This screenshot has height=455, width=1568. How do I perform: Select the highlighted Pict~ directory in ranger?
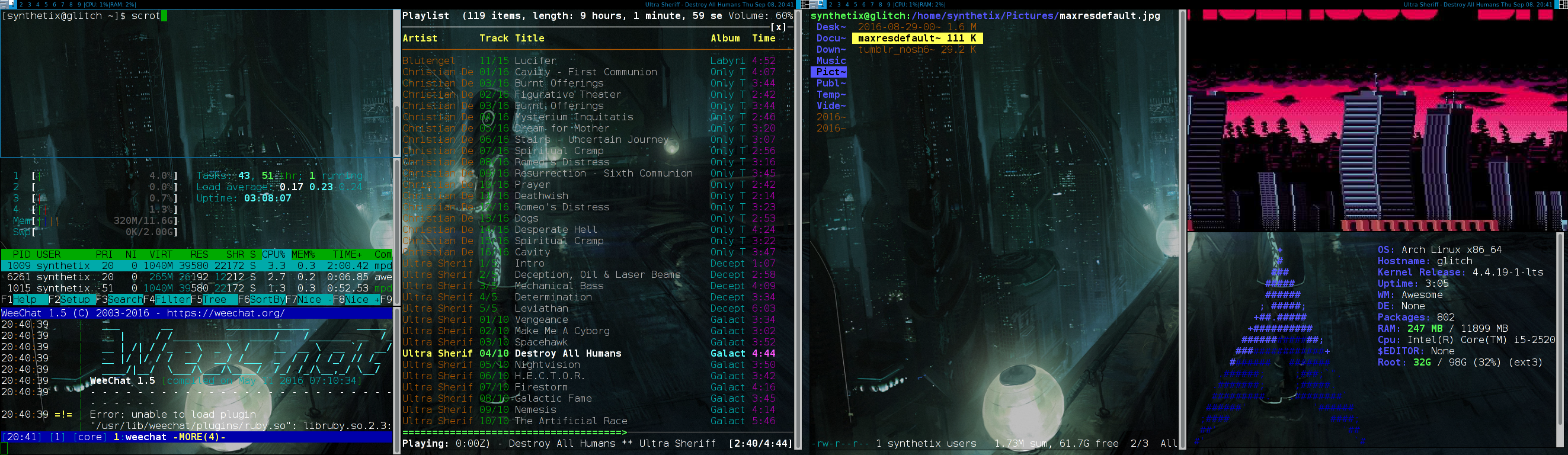(x=829, y=72)
